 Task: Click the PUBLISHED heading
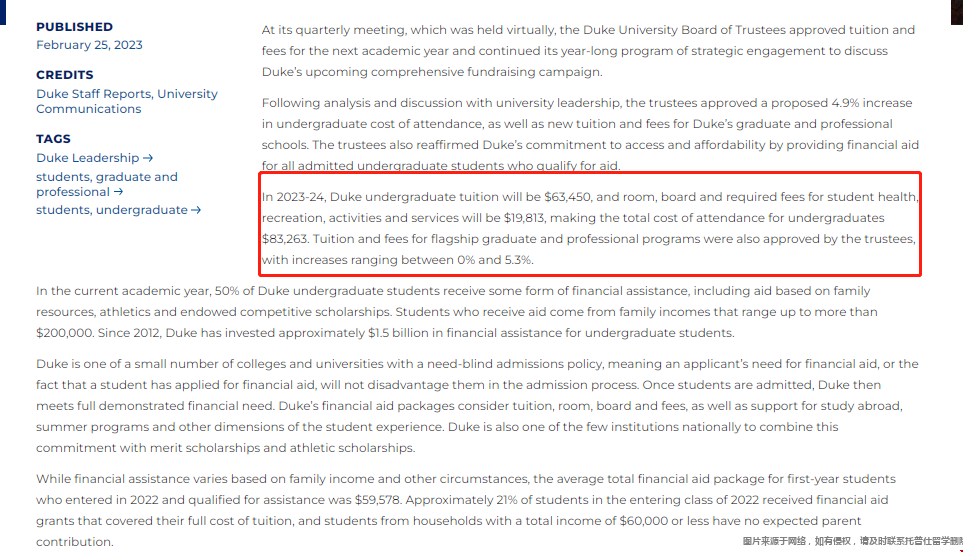point(74,27)
